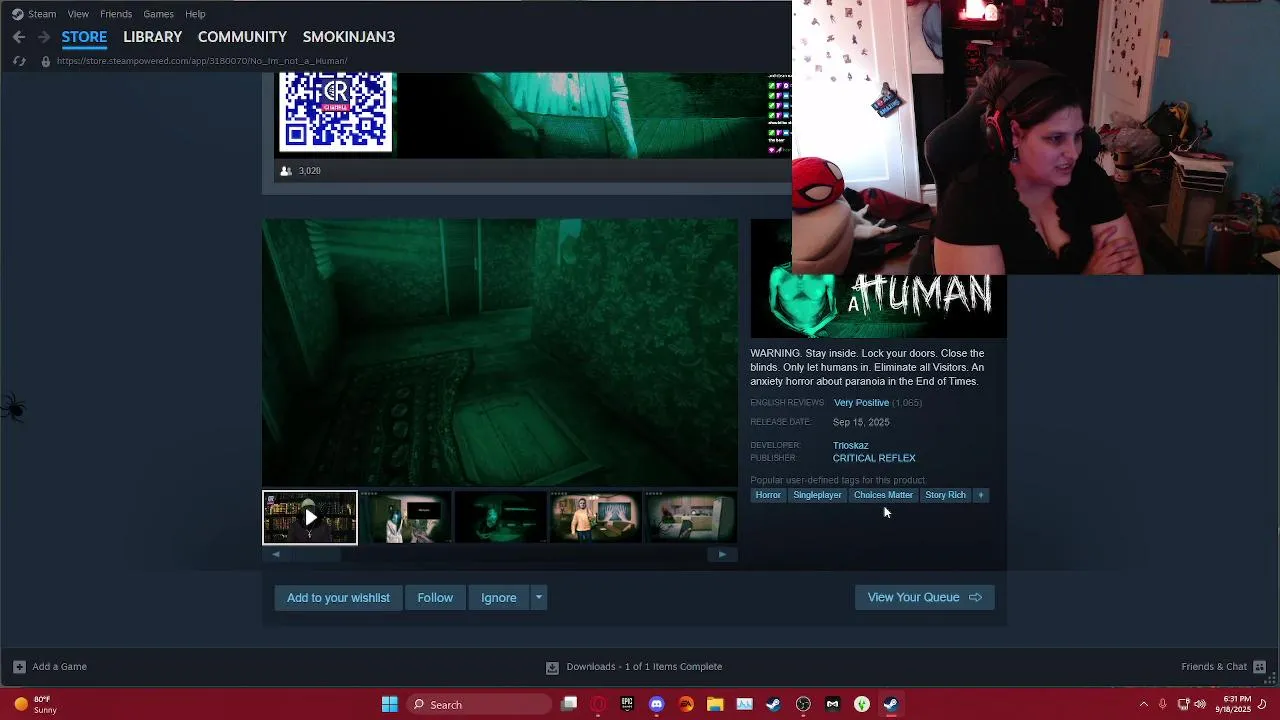Click the taskbar Search box
Image resolution: width=1280 pixels, height=720 pixels.
(x=481, y=704)
